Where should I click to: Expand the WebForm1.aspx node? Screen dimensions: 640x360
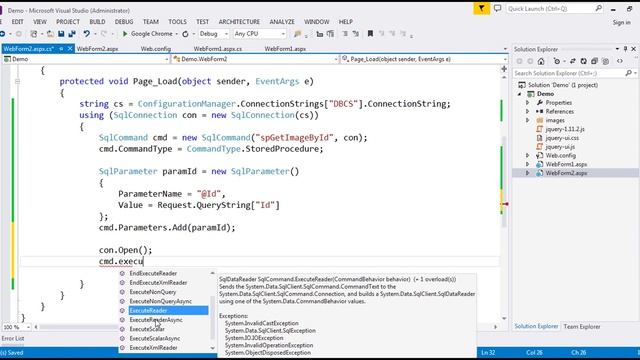527,164
